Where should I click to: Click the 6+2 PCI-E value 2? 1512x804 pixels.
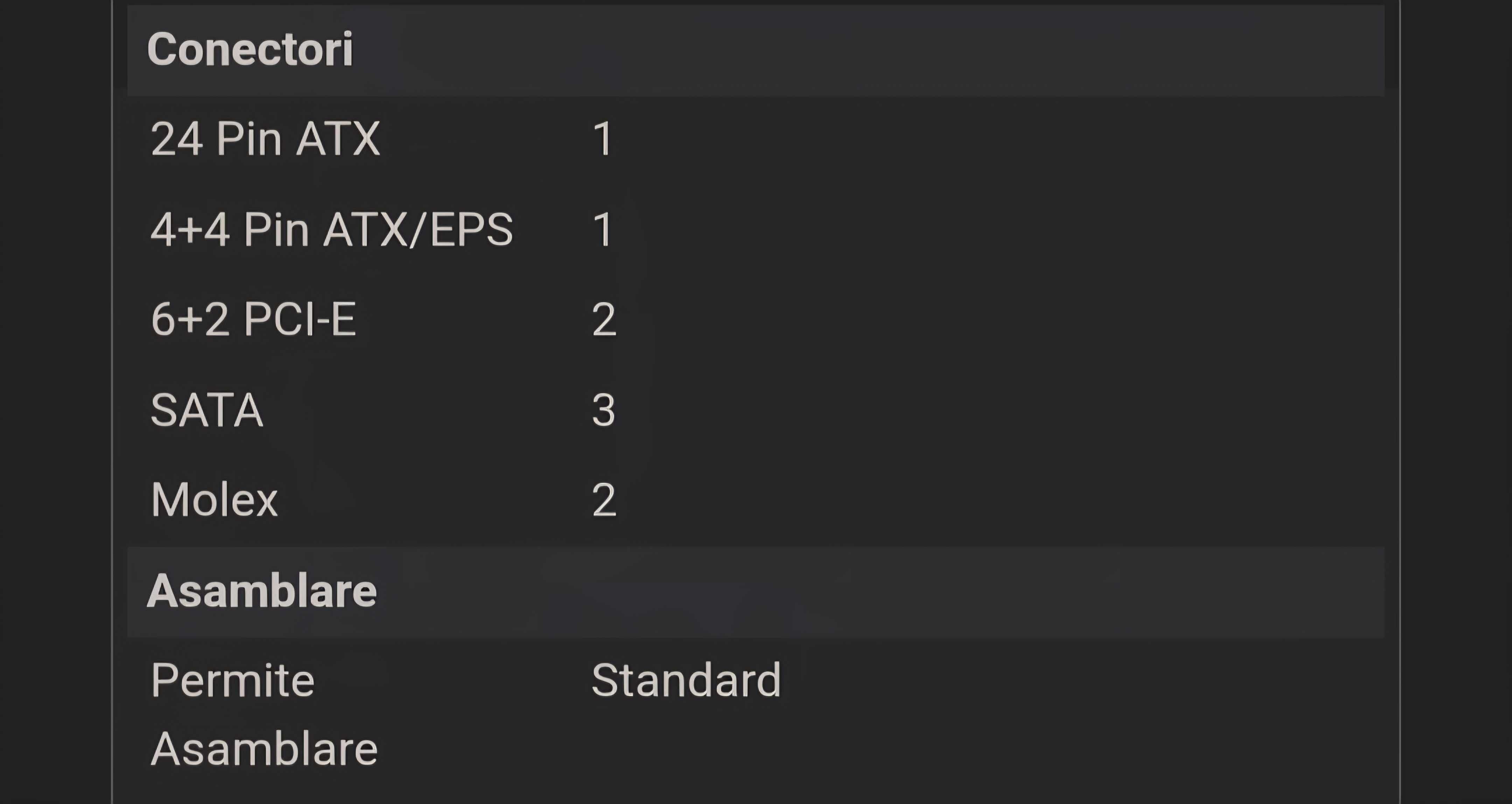[604, 319]
